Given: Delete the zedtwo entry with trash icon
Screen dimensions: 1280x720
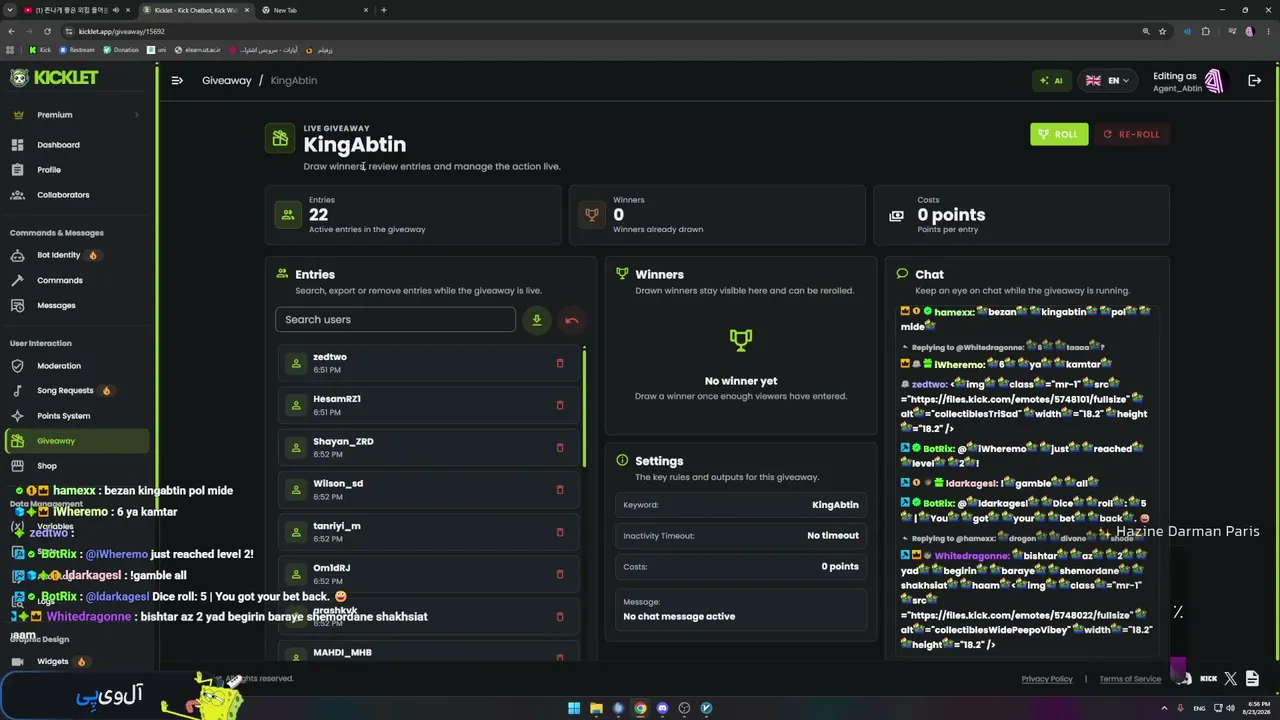Looking at the screenshot, I should tap(560, 363).
